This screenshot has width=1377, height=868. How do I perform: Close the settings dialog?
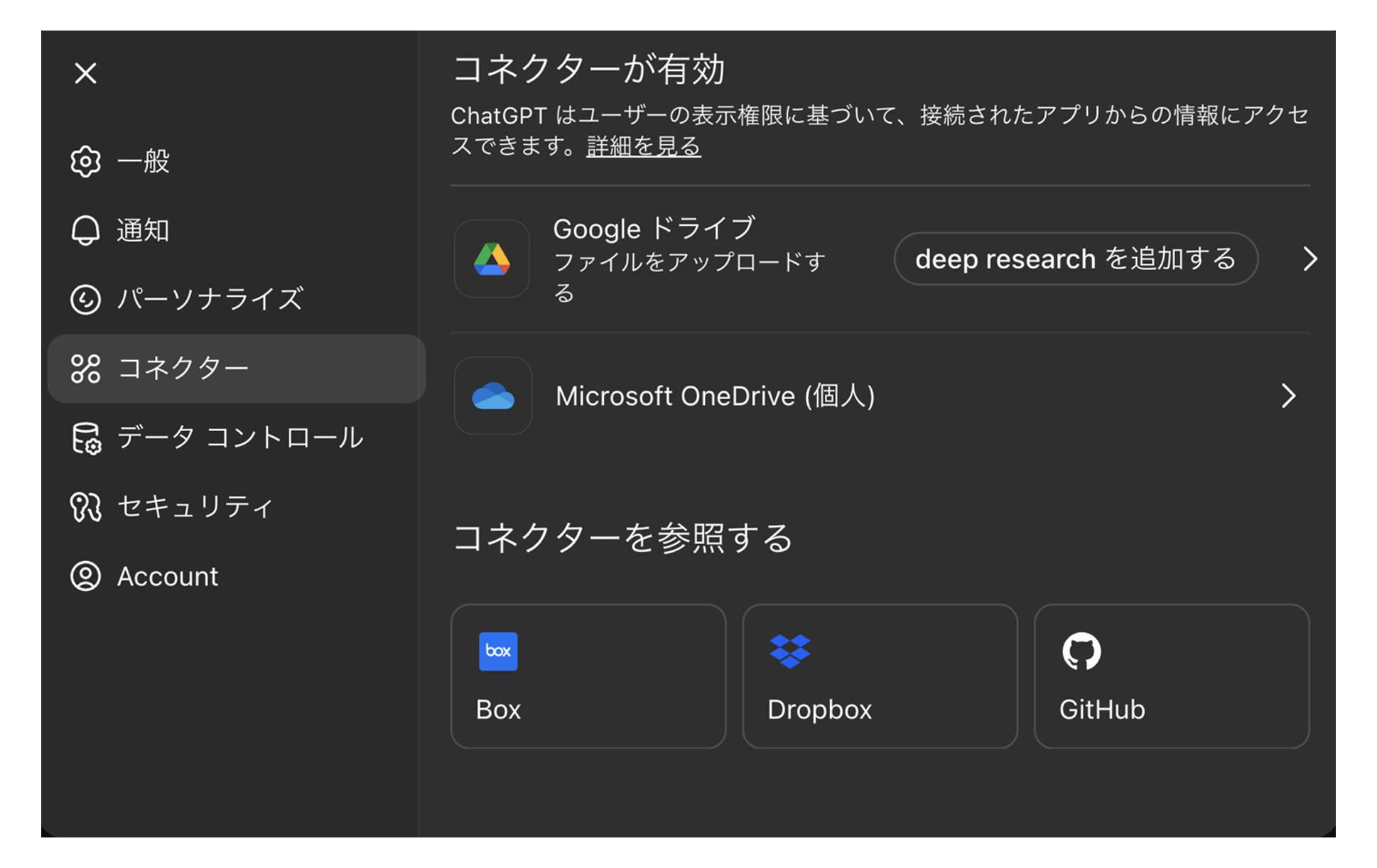pyautogui.click(x=85, y=73)
